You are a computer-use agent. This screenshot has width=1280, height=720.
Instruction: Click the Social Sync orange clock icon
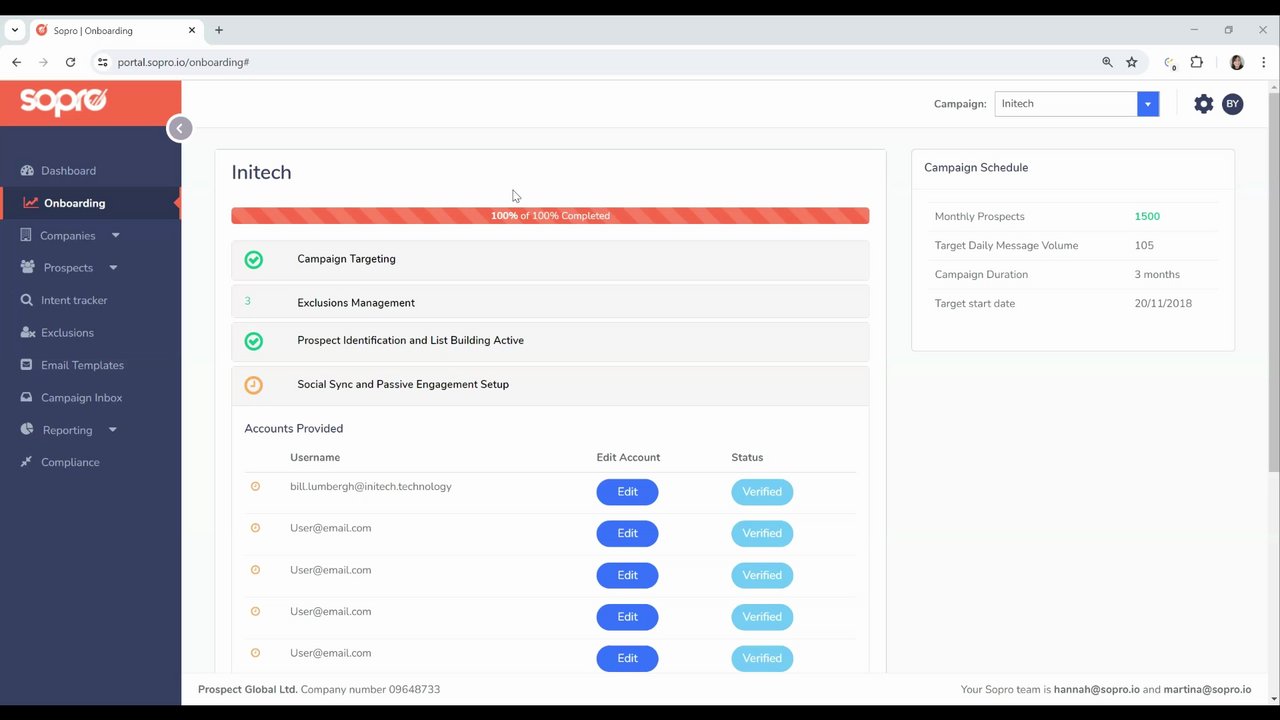(254, 385)
